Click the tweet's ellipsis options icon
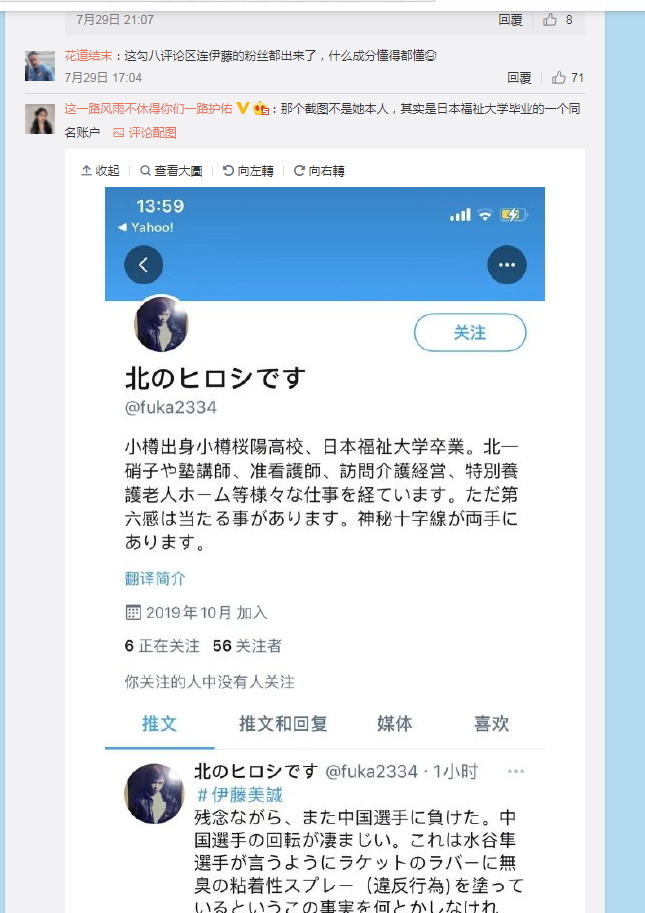This screenshot has width=645, height=913. point(516,772)
